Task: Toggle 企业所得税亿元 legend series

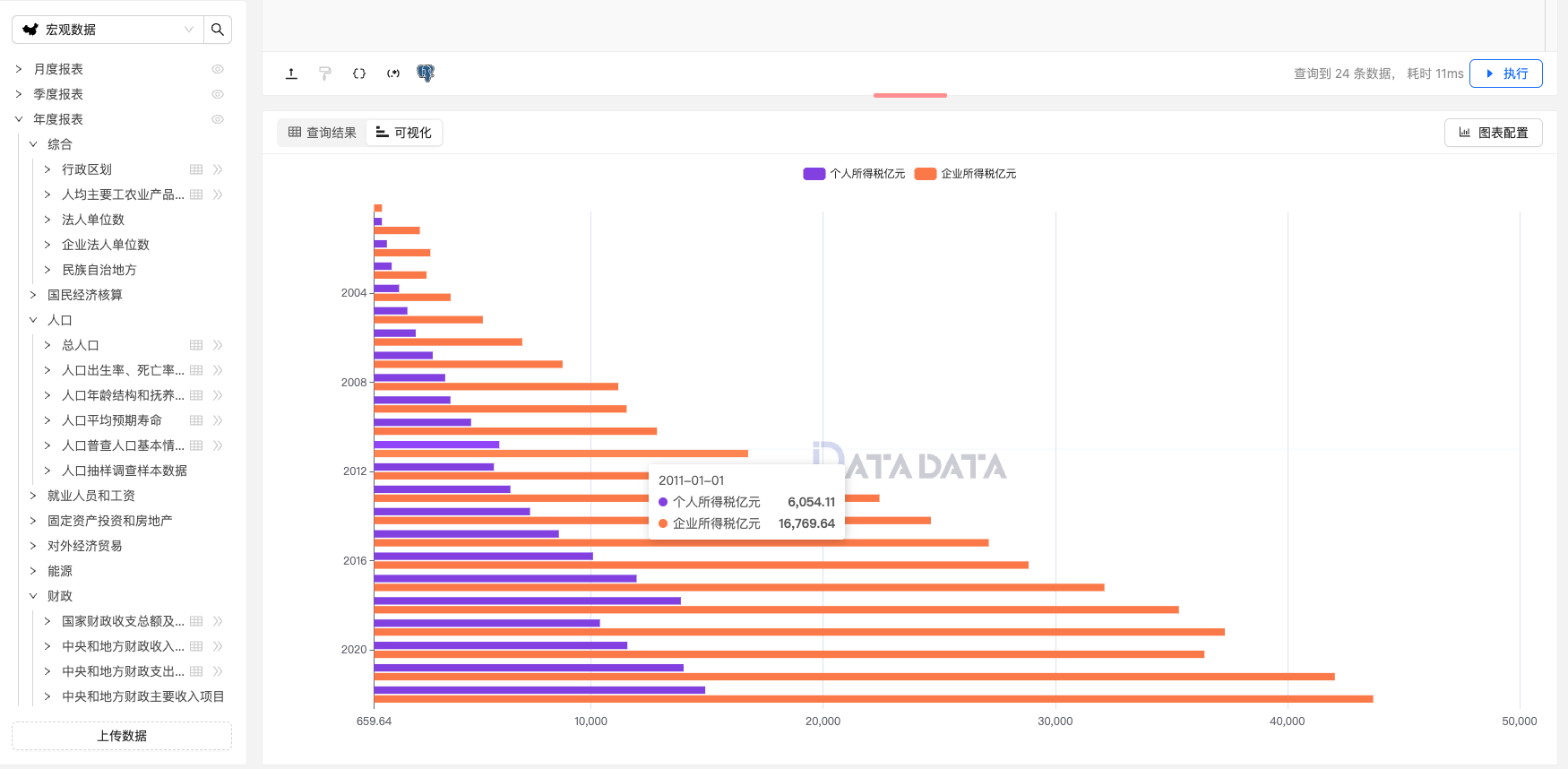Action: click(965, 174)
